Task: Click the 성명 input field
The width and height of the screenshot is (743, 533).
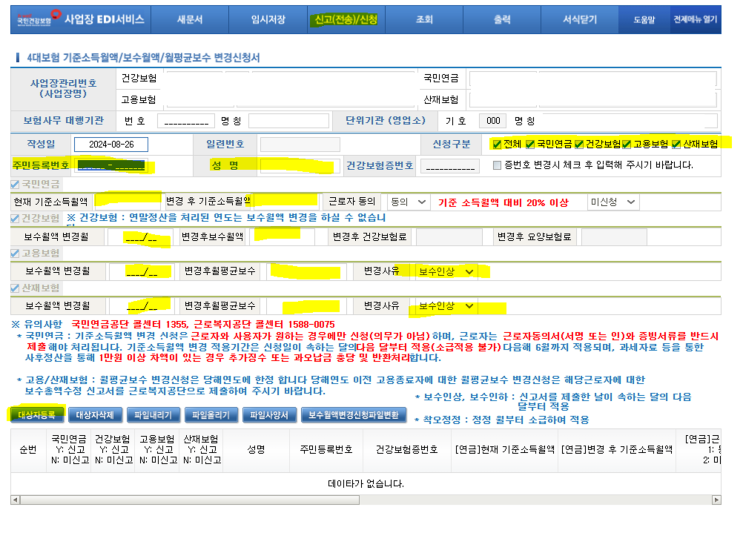Action: click(299, 165)
